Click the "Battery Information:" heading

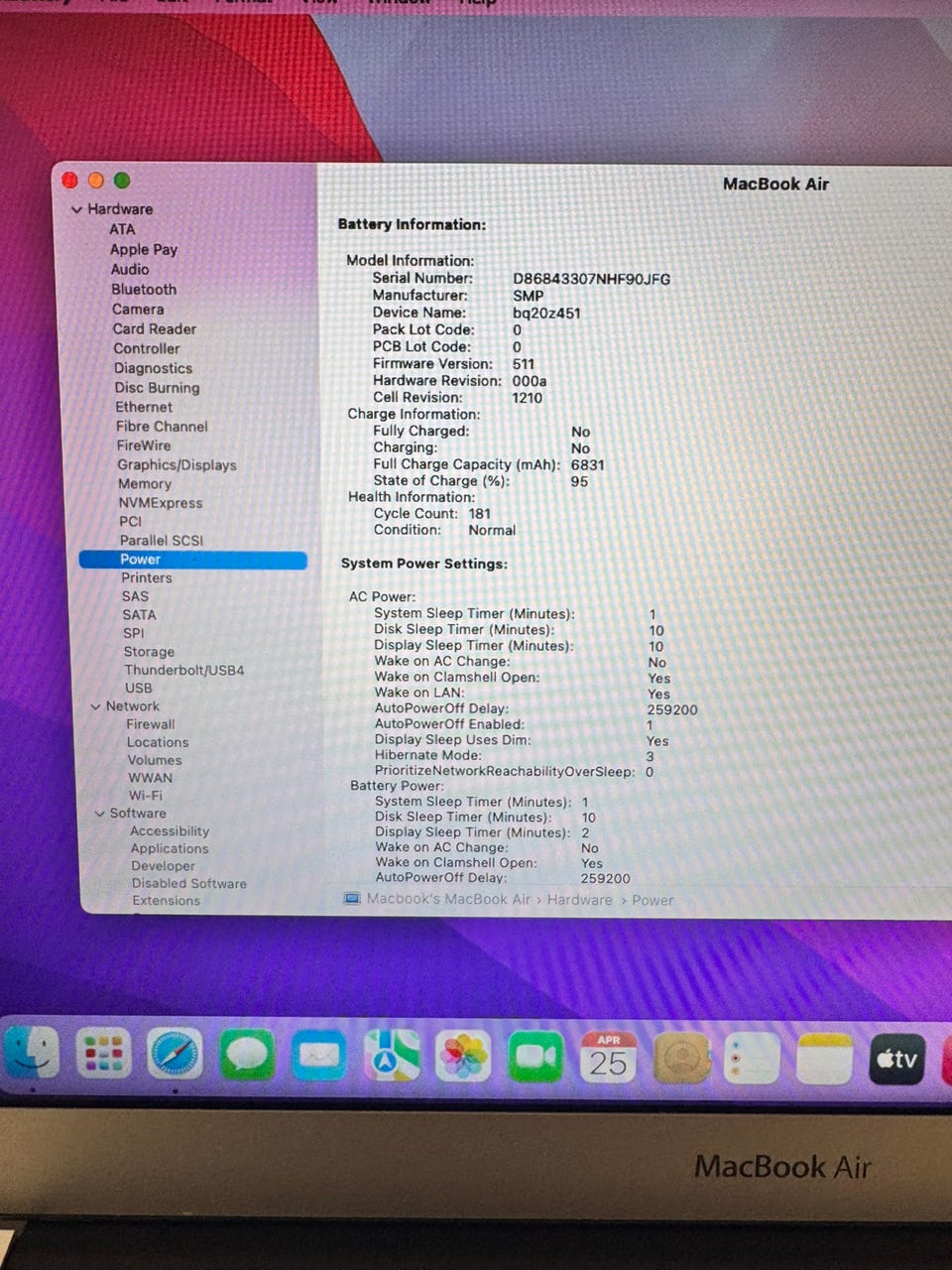[x=413, y=224]
